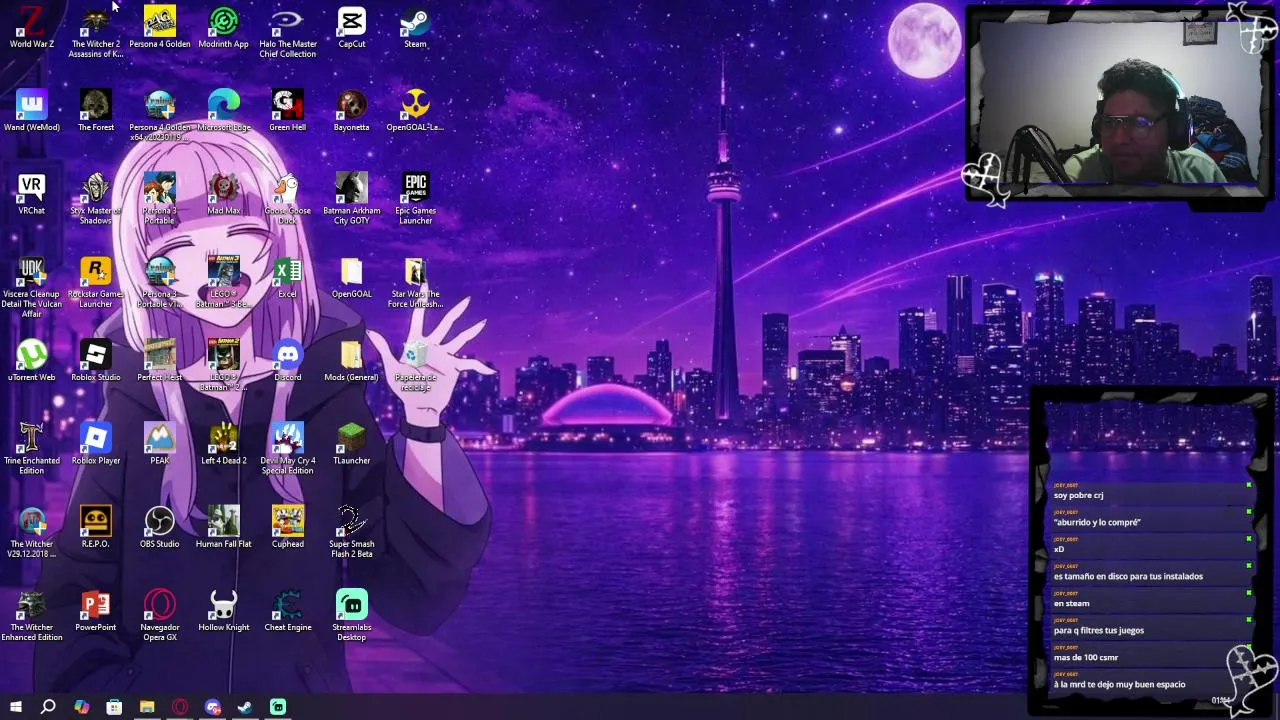The width and height of the screenshot is (1280, 720).
Task: Open the Microsoft Edge desktop shortcut
Action: tap(224, 110)
